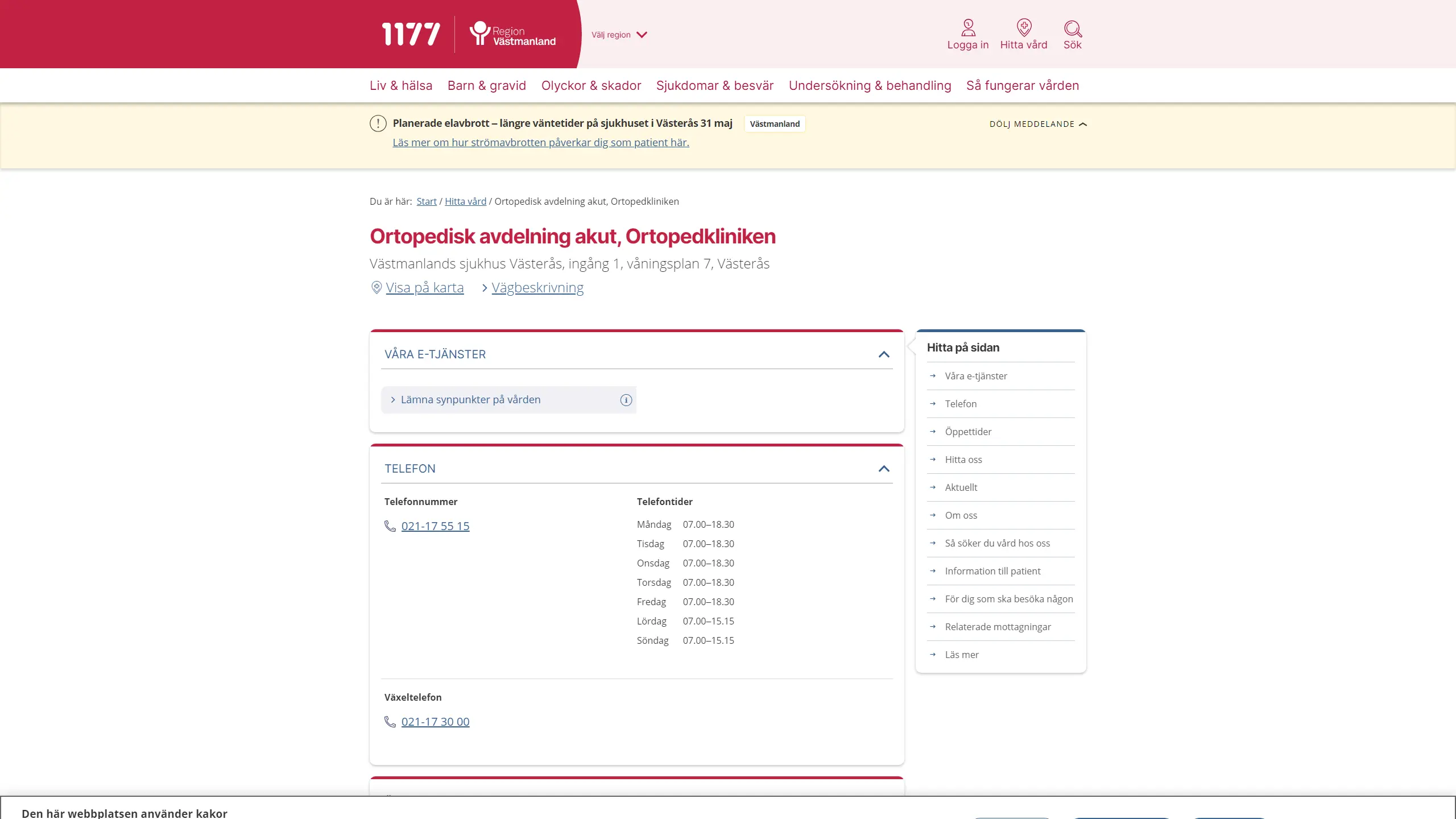Viewport: 1456px width, 819px height.
Task: Click the Region Västmanland logo
Action: click(x=512, y=34)
